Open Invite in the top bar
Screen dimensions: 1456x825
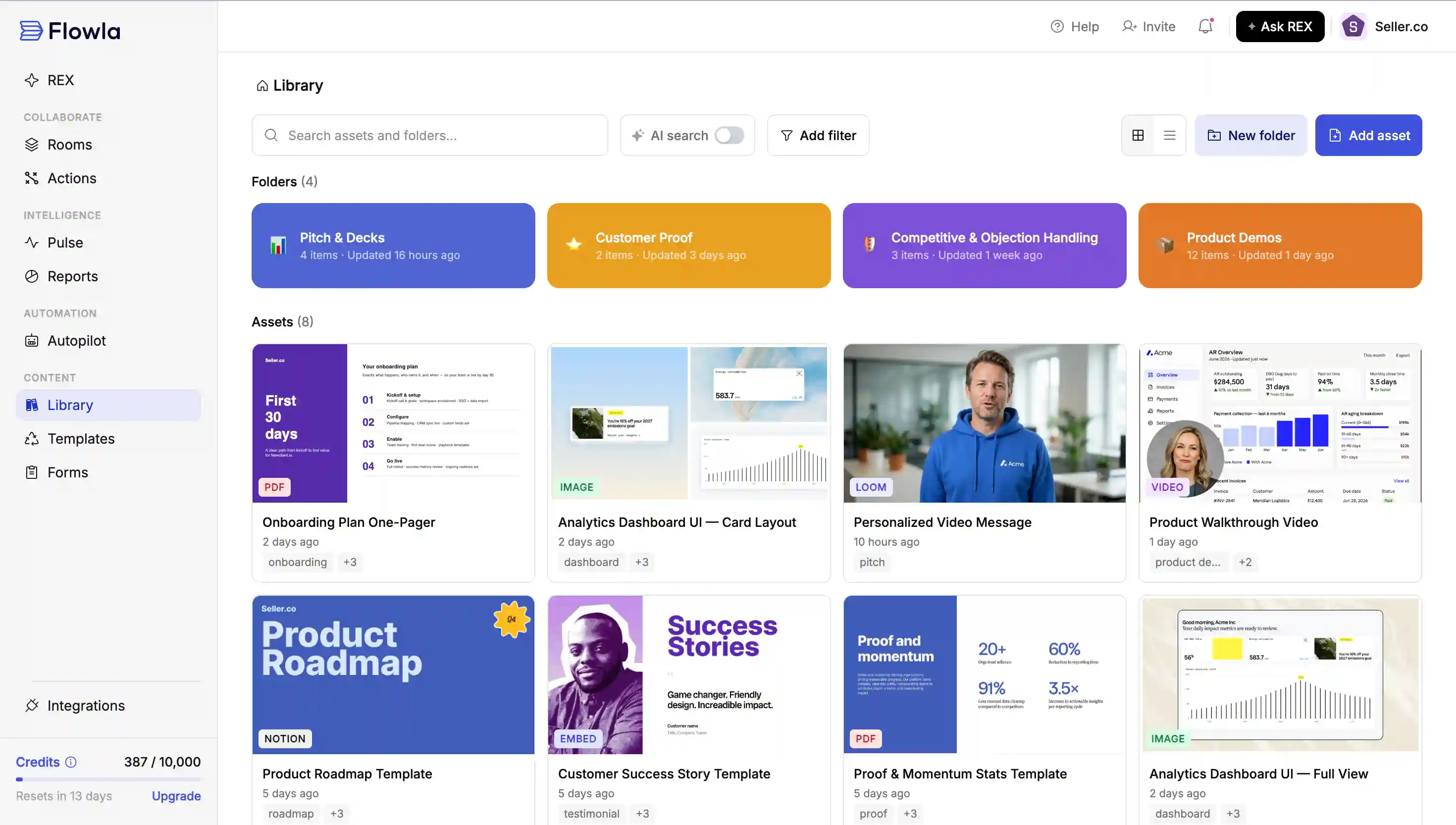click(1148, 26)
